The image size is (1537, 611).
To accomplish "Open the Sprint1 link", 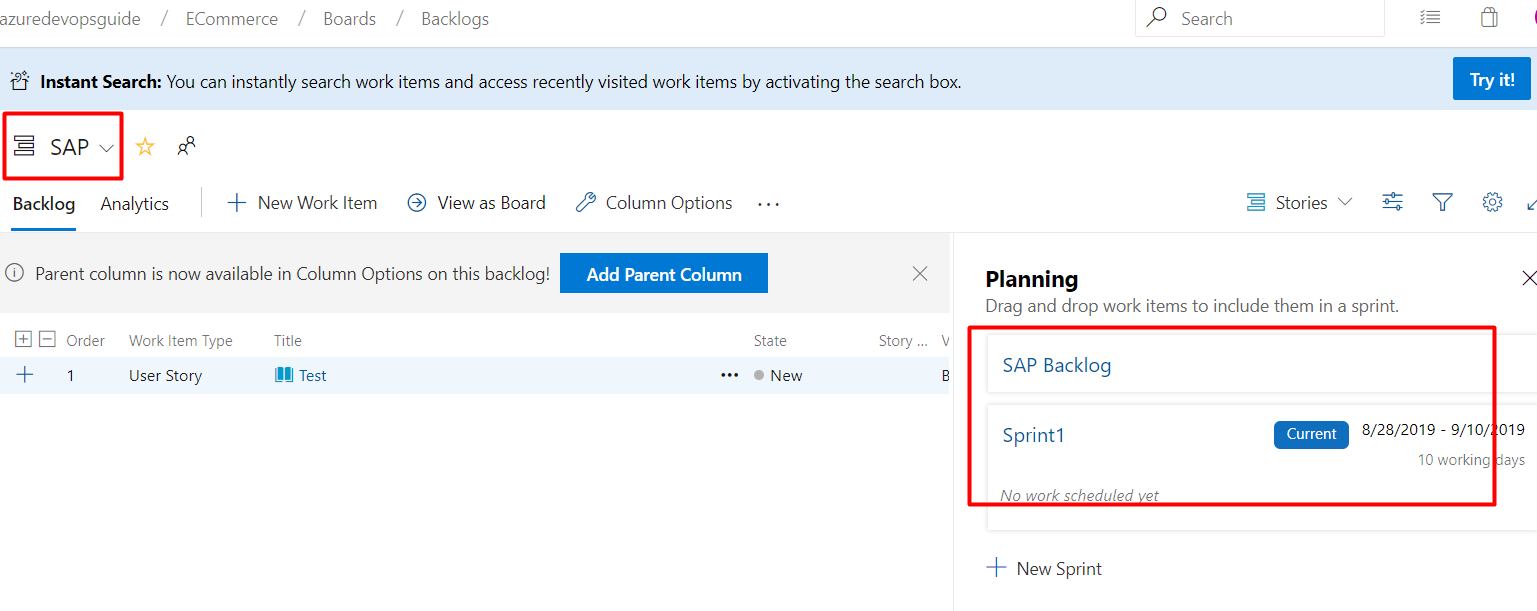I will pyautogui.click(x=1034, y=435).
